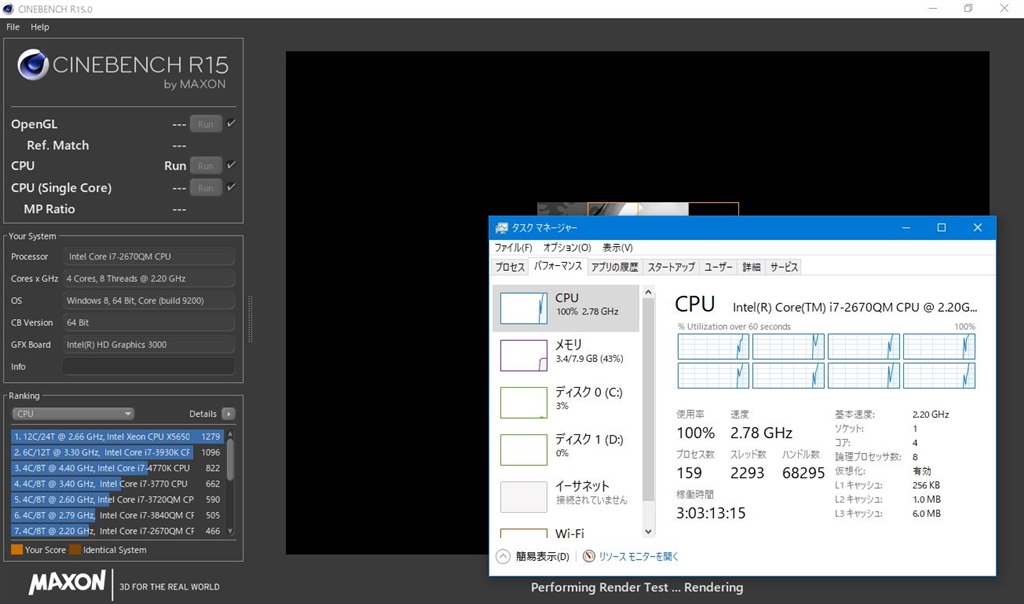Click the MAXON logo at bottom
Screen dimensions: 1024x604
(x=67, y=582)
